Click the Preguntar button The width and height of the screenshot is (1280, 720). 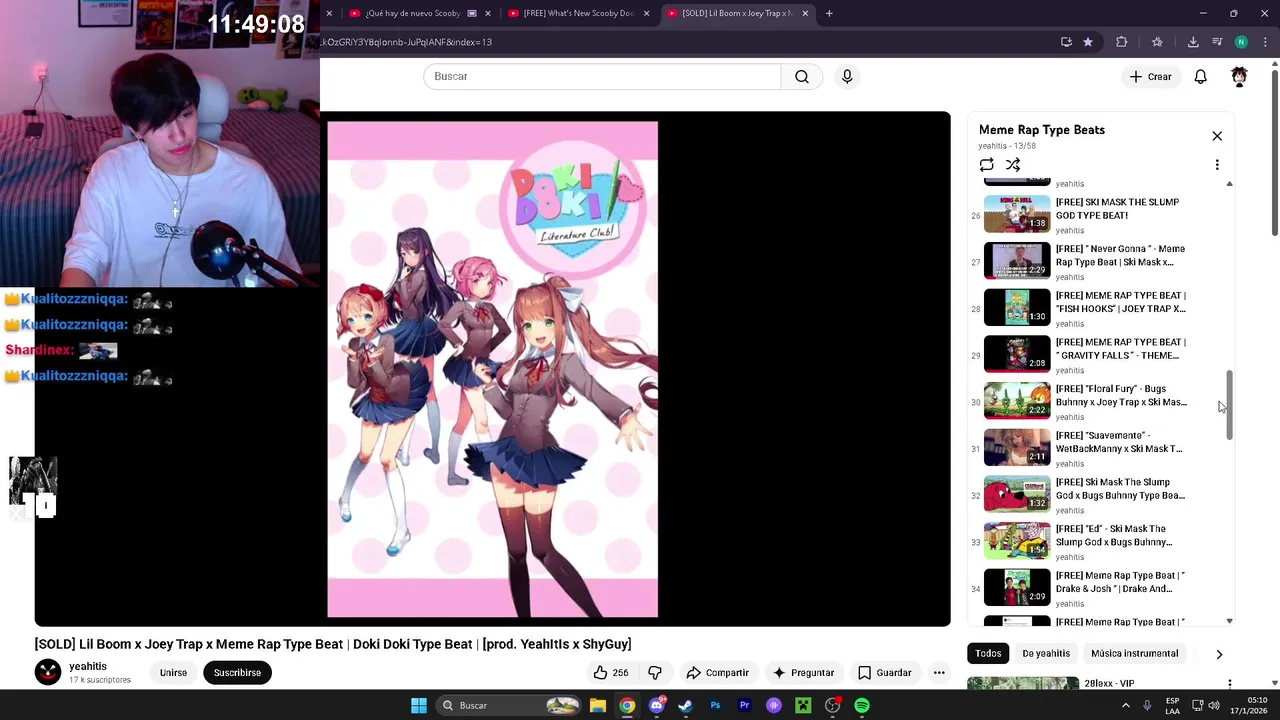pos(803,673)
